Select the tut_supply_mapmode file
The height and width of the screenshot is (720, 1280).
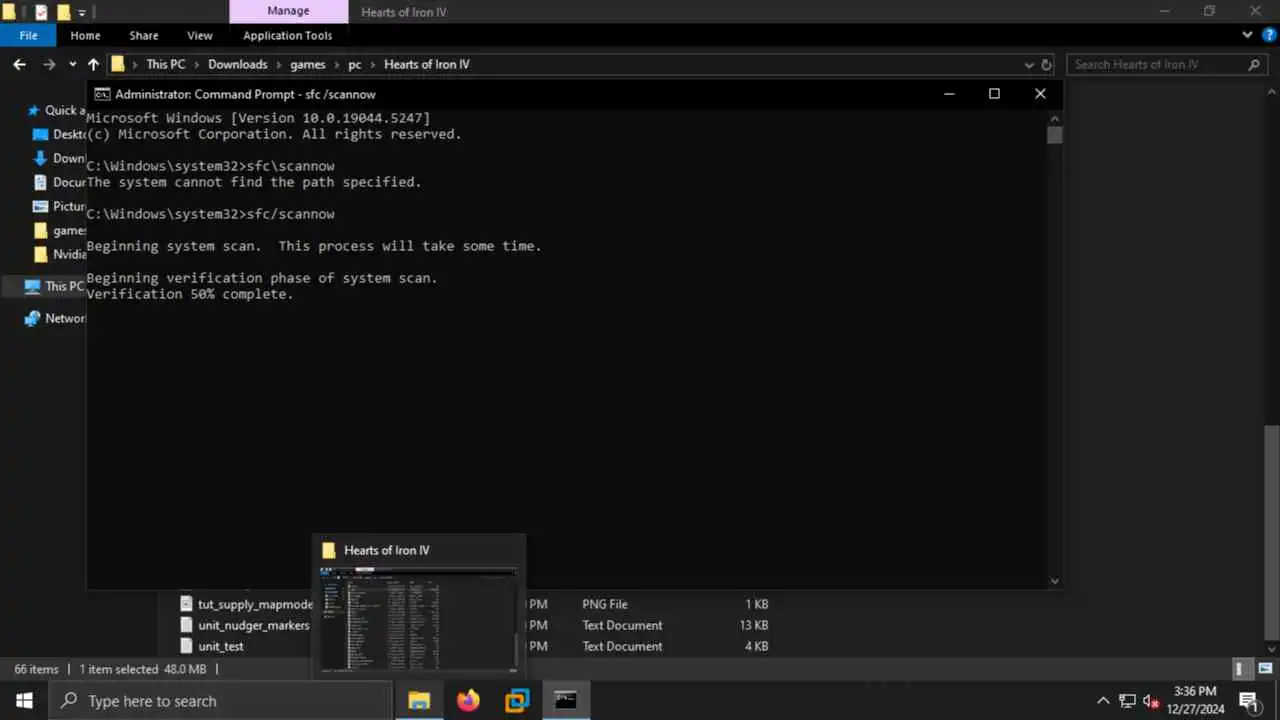click(247, 604)
